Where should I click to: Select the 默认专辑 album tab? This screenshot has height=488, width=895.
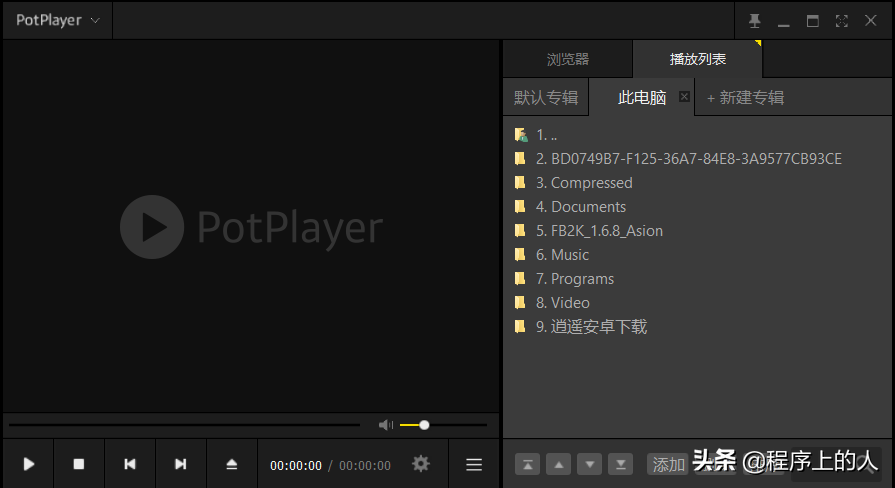pyautogui.click(x=546, y=98)
